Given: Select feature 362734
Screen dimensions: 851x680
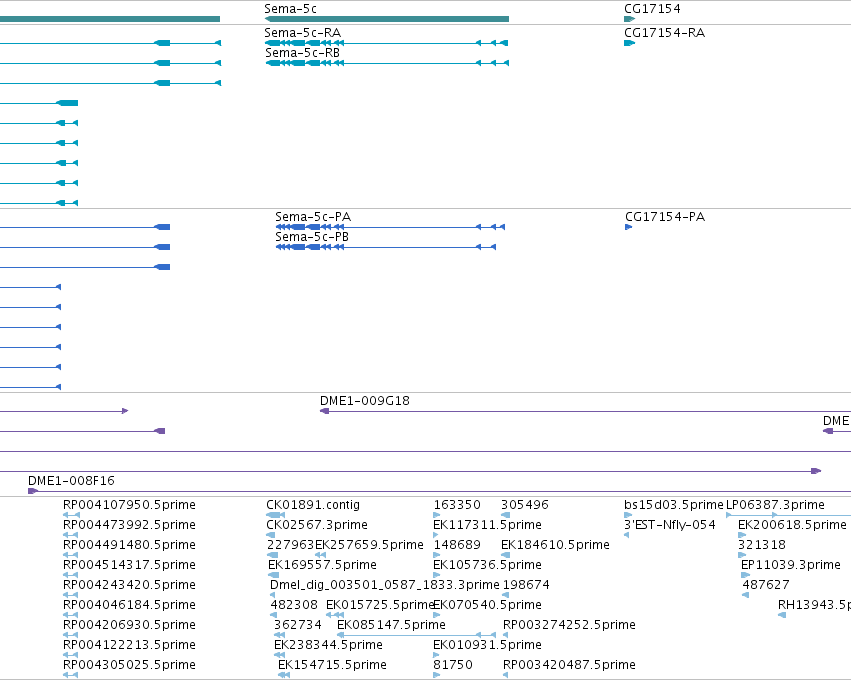Looking at the screenshot, I should tap(297, 625).
